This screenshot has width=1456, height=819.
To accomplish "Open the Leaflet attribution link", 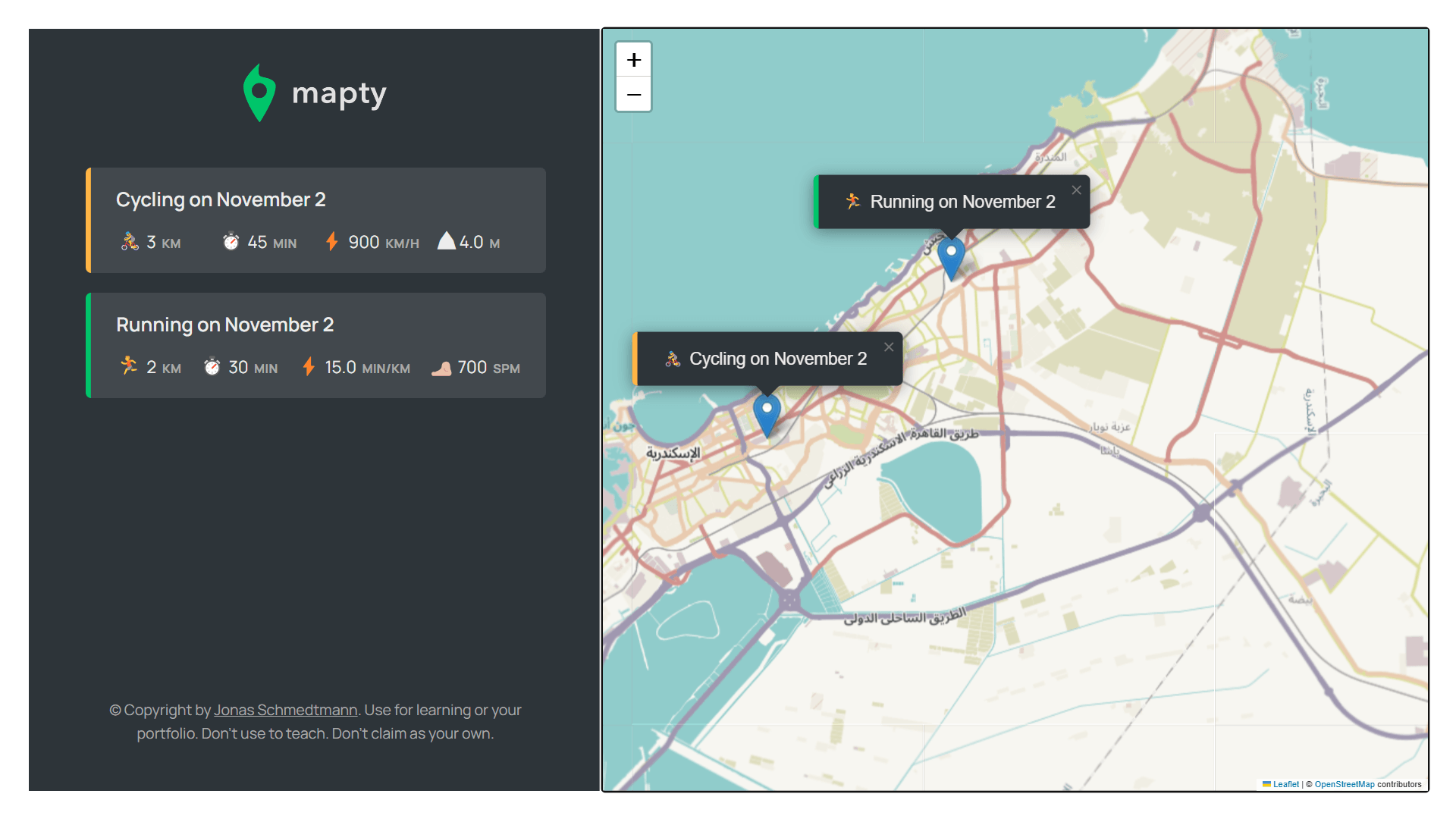I will (x=1285, y=785).
